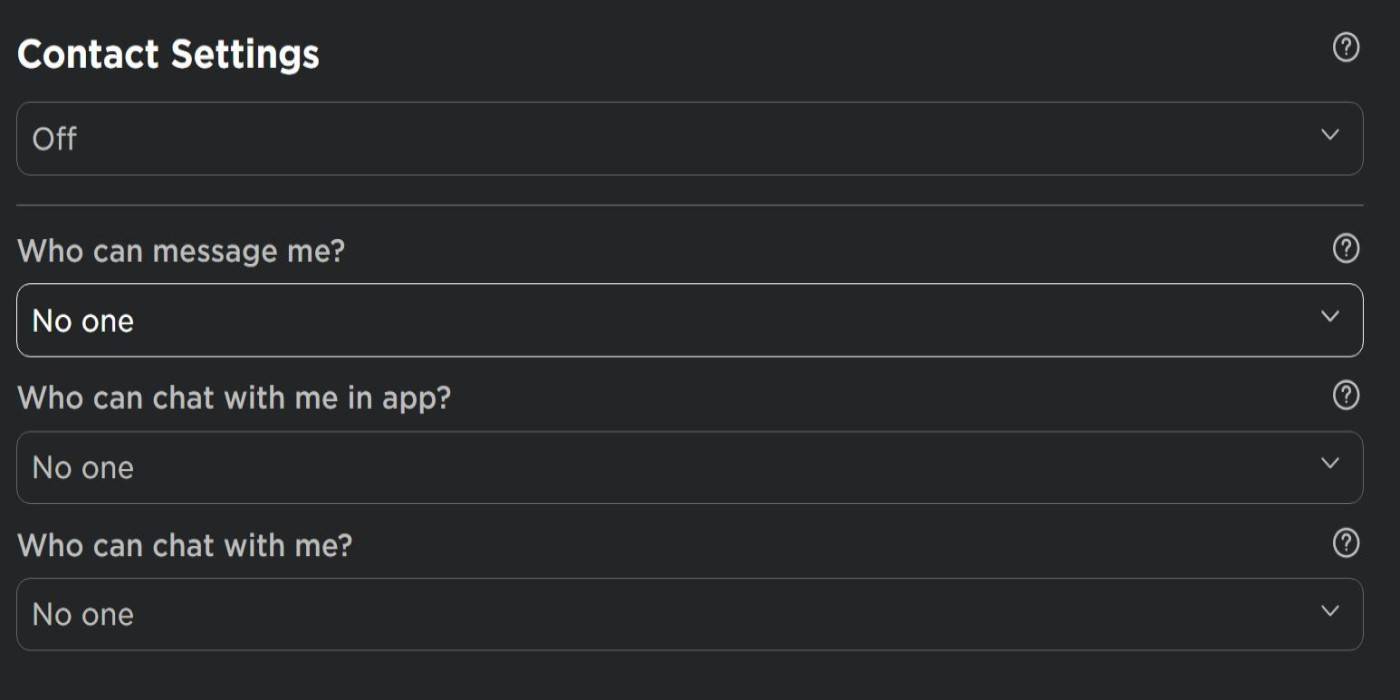Click chevron in "Who can chat with me?" box
Screen dimensions: 1400x700
[1329, 610]
